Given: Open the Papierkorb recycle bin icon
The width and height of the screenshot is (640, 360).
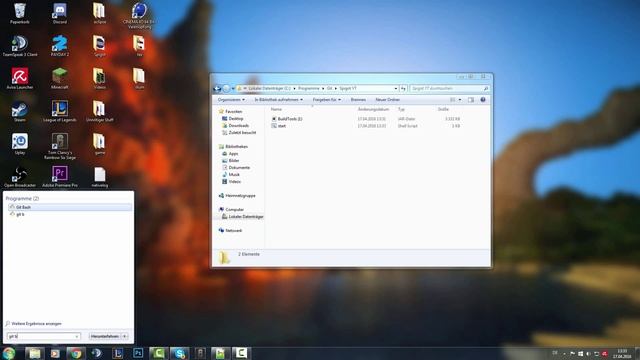Looking at the screenshot, I should click(20, 13).
